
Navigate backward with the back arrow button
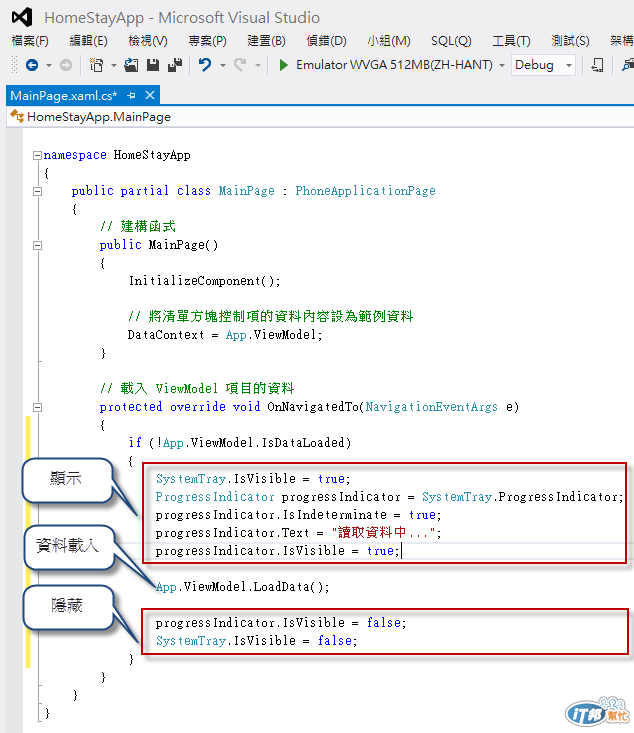coord(32,65)
